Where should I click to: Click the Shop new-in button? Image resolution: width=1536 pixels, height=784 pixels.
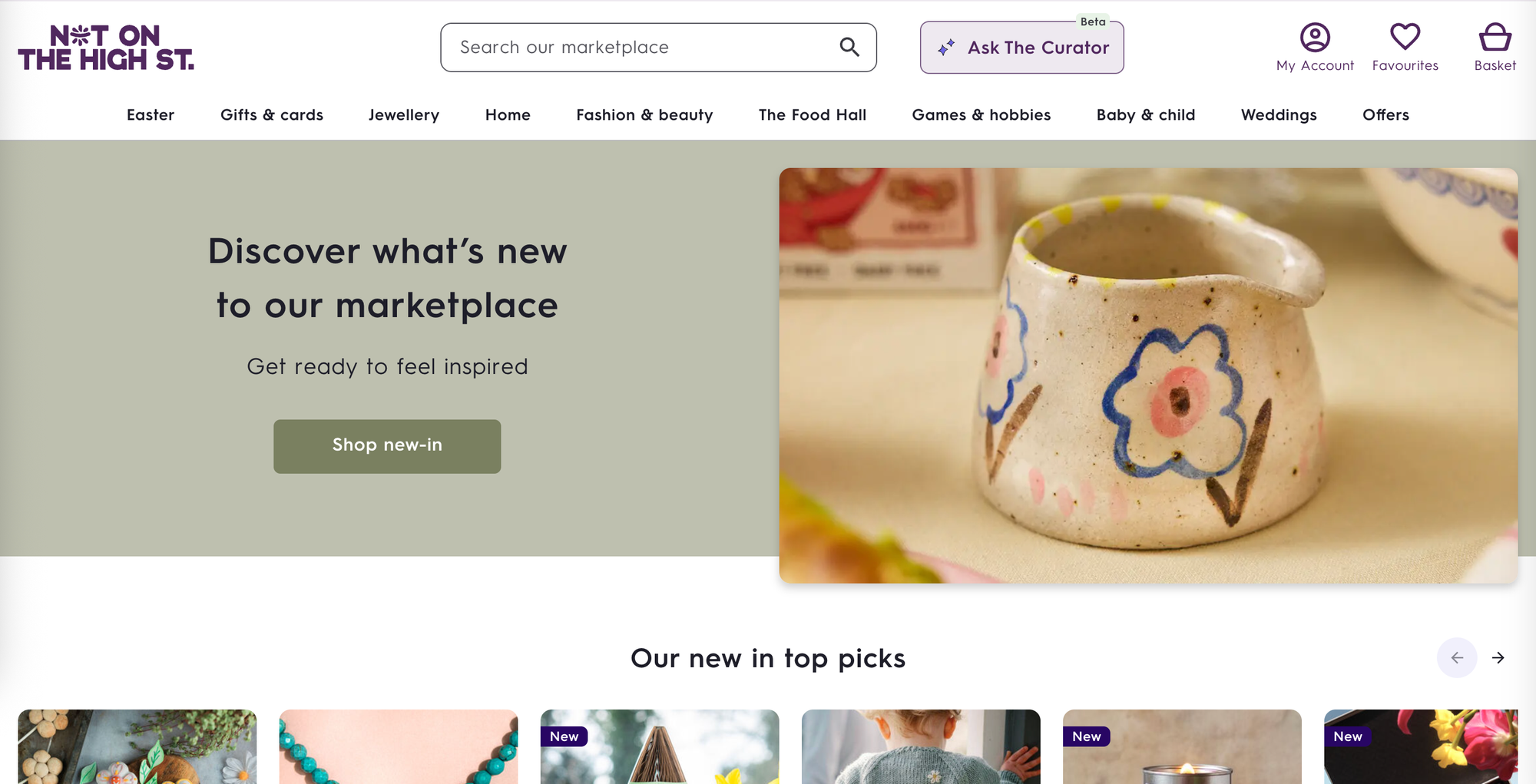pos(386,445)
